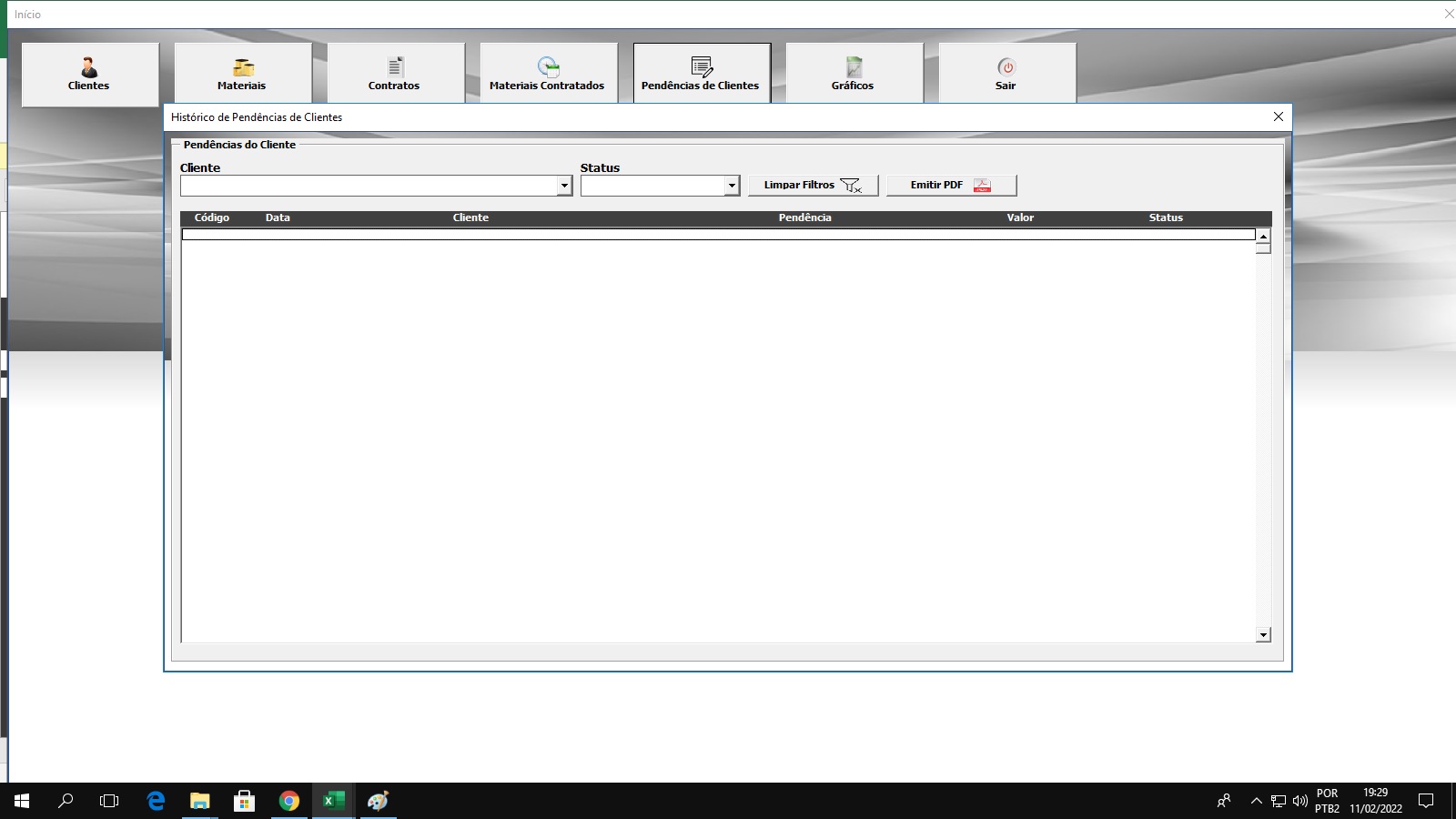This screenshot has width=1456, height=819.
Task: Open the Contratos module button
Action: (395, 75)
